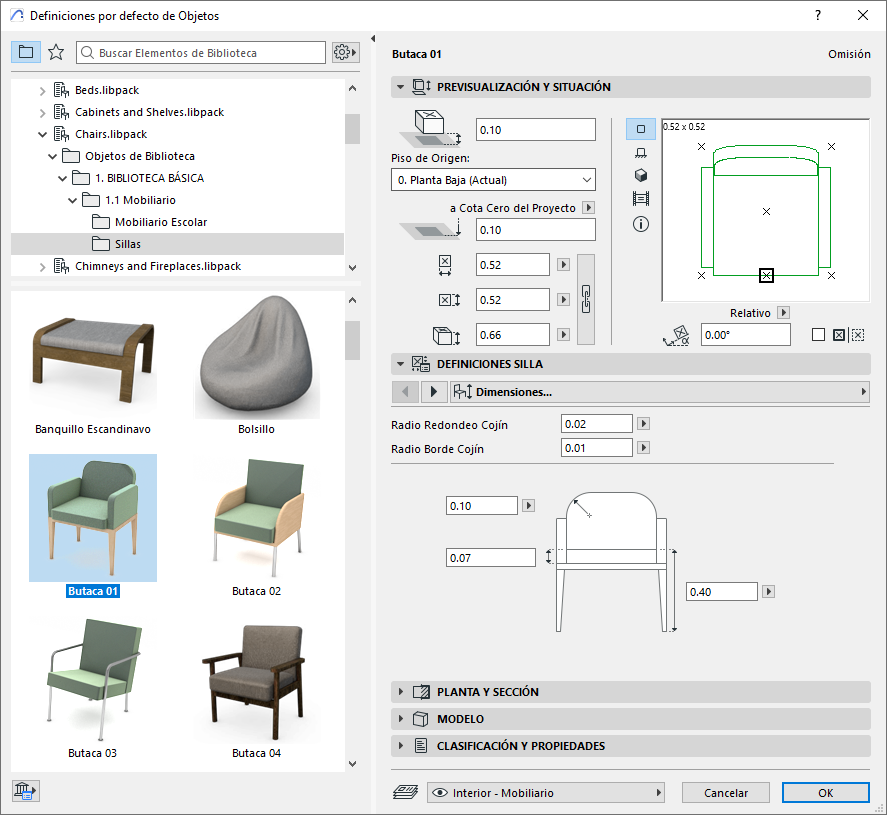Select the side elevation preview icon
887x815 pixels.
point(641,152)
